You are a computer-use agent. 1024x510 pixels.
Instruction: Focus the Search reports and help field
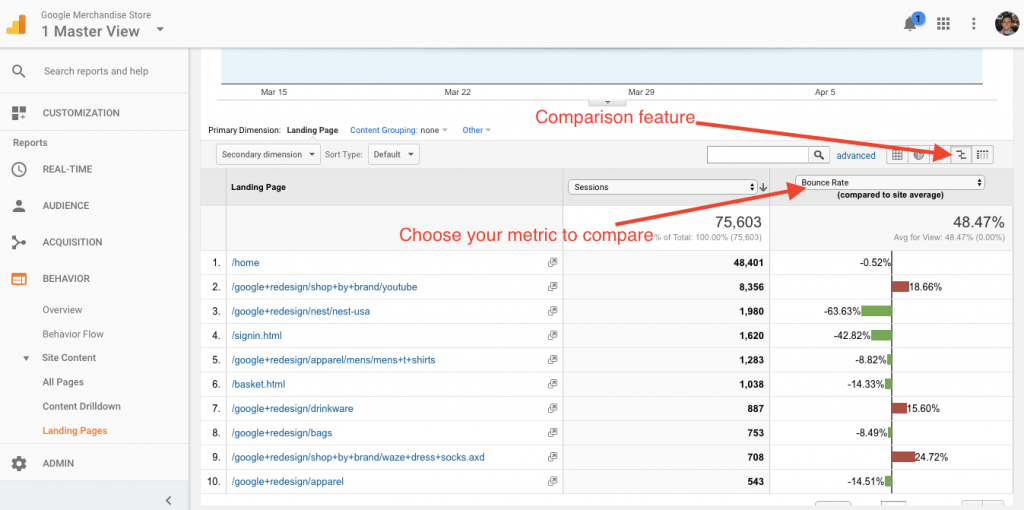click(96, 71)
